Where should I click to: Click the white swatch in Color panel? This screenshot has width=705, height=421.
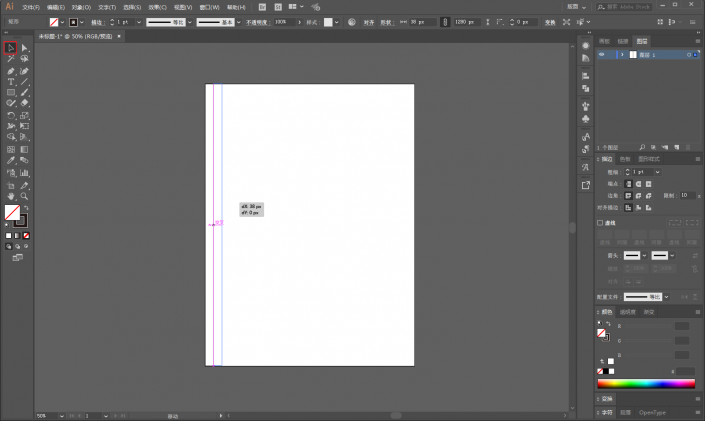point(611,371)
